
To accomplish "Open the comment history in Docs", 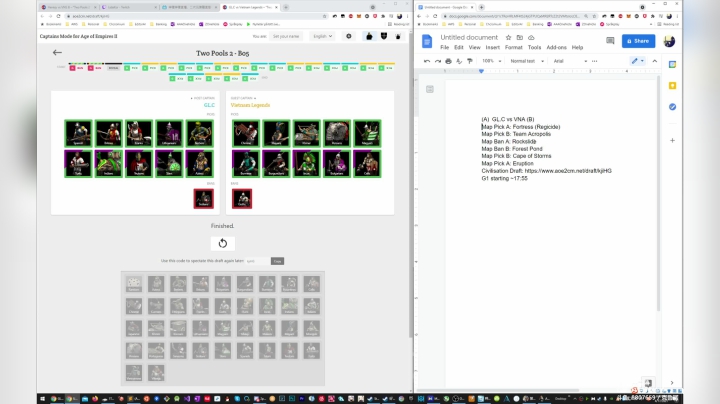I will 610,41.
